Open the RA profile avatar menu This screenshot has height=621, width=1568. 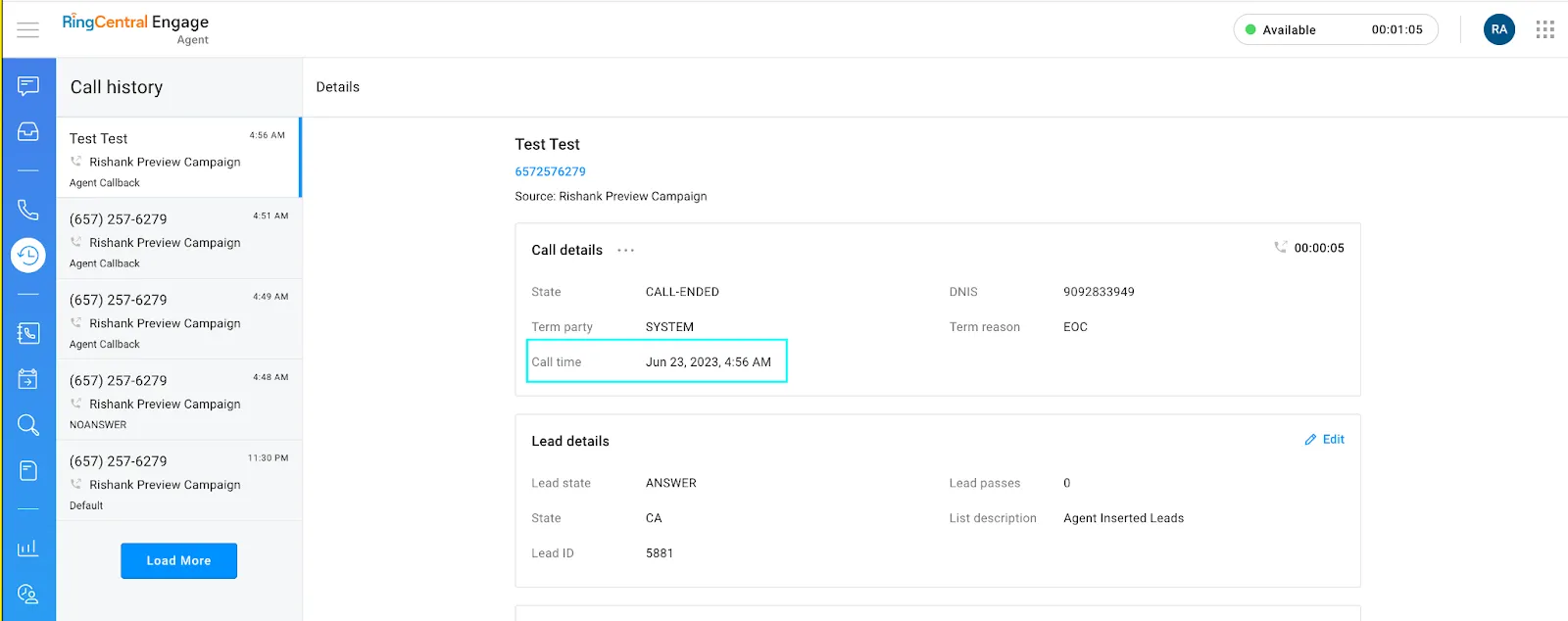(1498, 29)
